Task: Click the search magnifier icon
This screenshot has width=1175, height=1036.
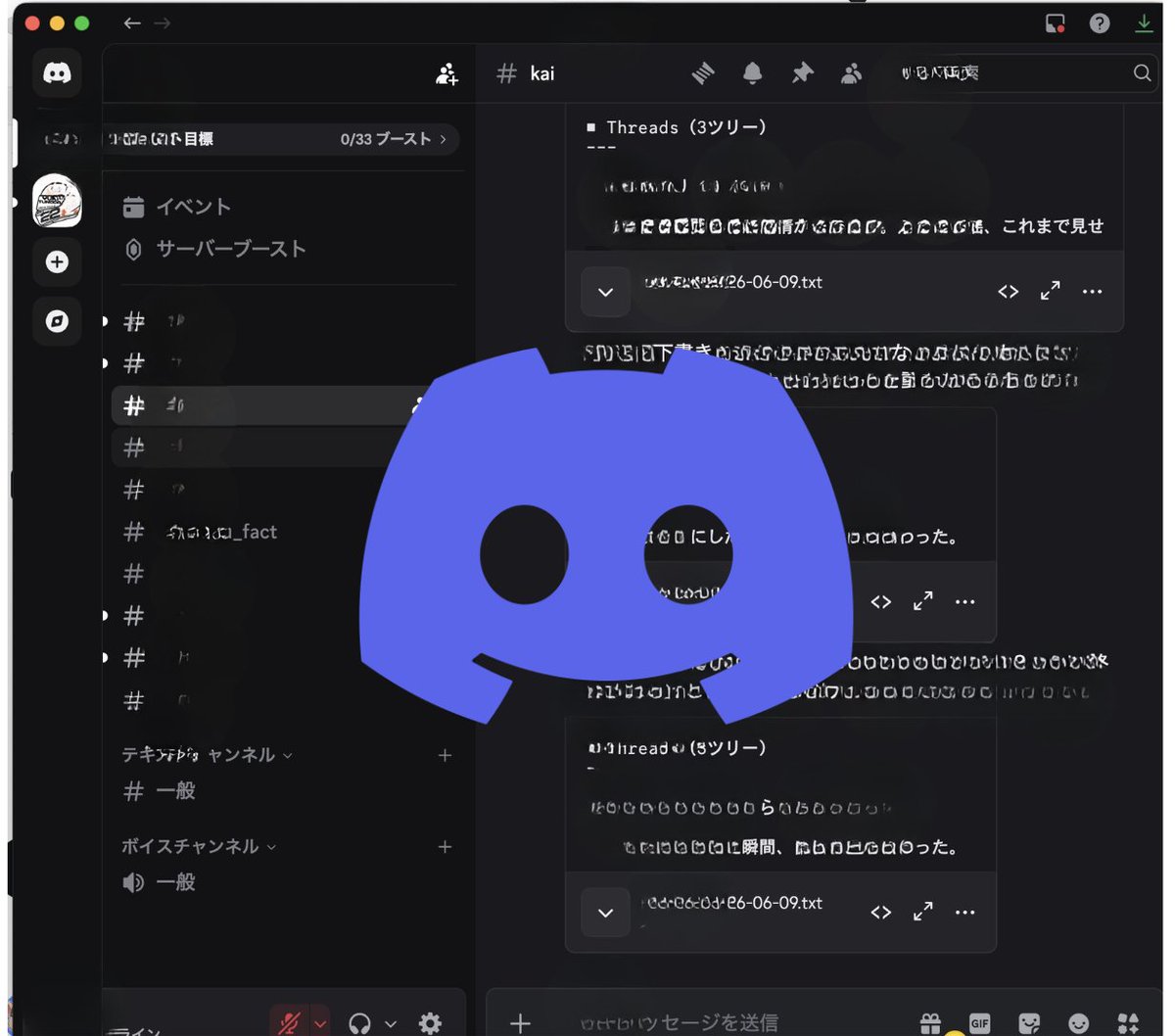Action: [1142, 73]
